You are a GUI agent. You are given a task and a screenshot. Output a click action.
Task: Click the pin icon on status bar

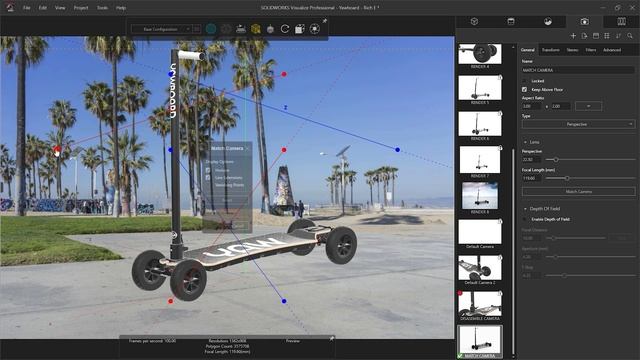(x=331, y=339)
